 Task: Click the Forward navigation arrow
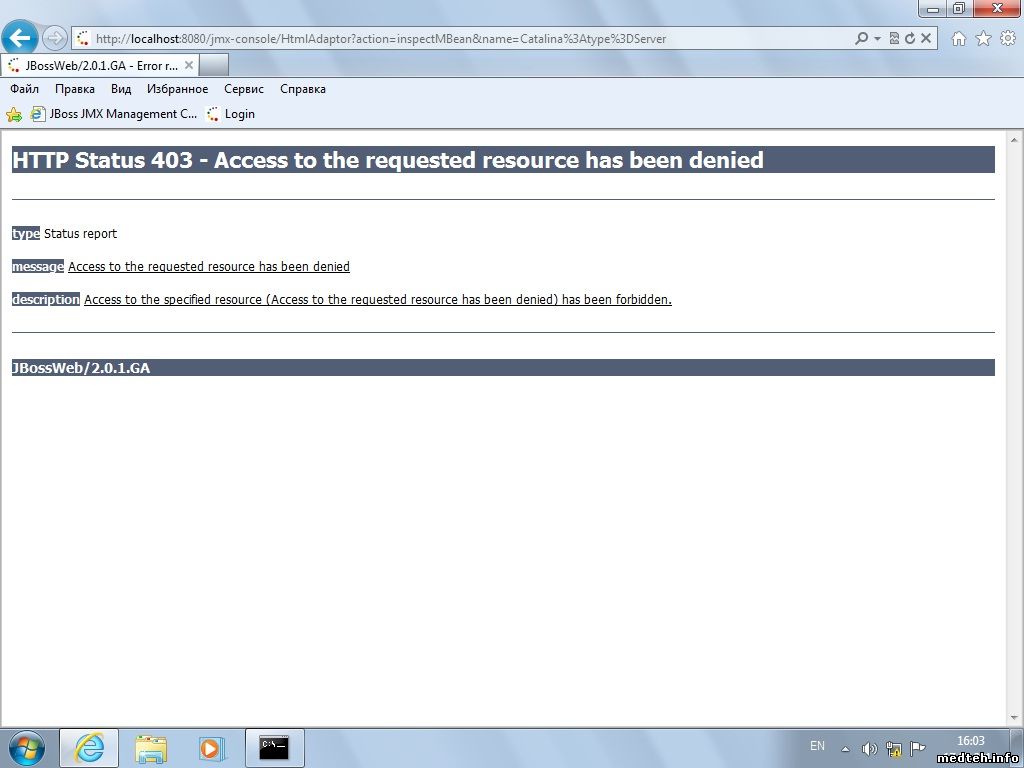[x=55, y=39]
